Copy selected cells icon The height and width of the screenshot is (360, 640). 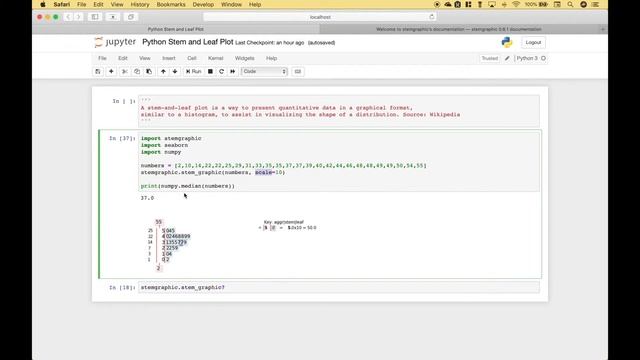coord(137,71)
